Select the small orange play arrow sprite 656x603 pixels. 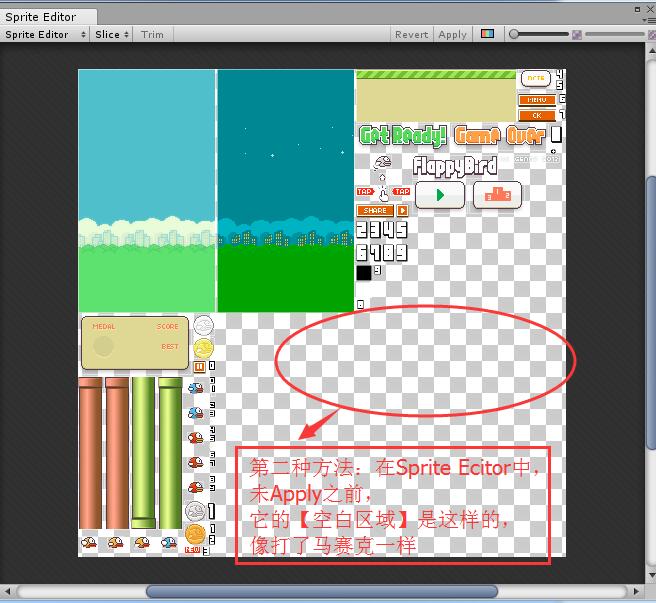[402, 210]
